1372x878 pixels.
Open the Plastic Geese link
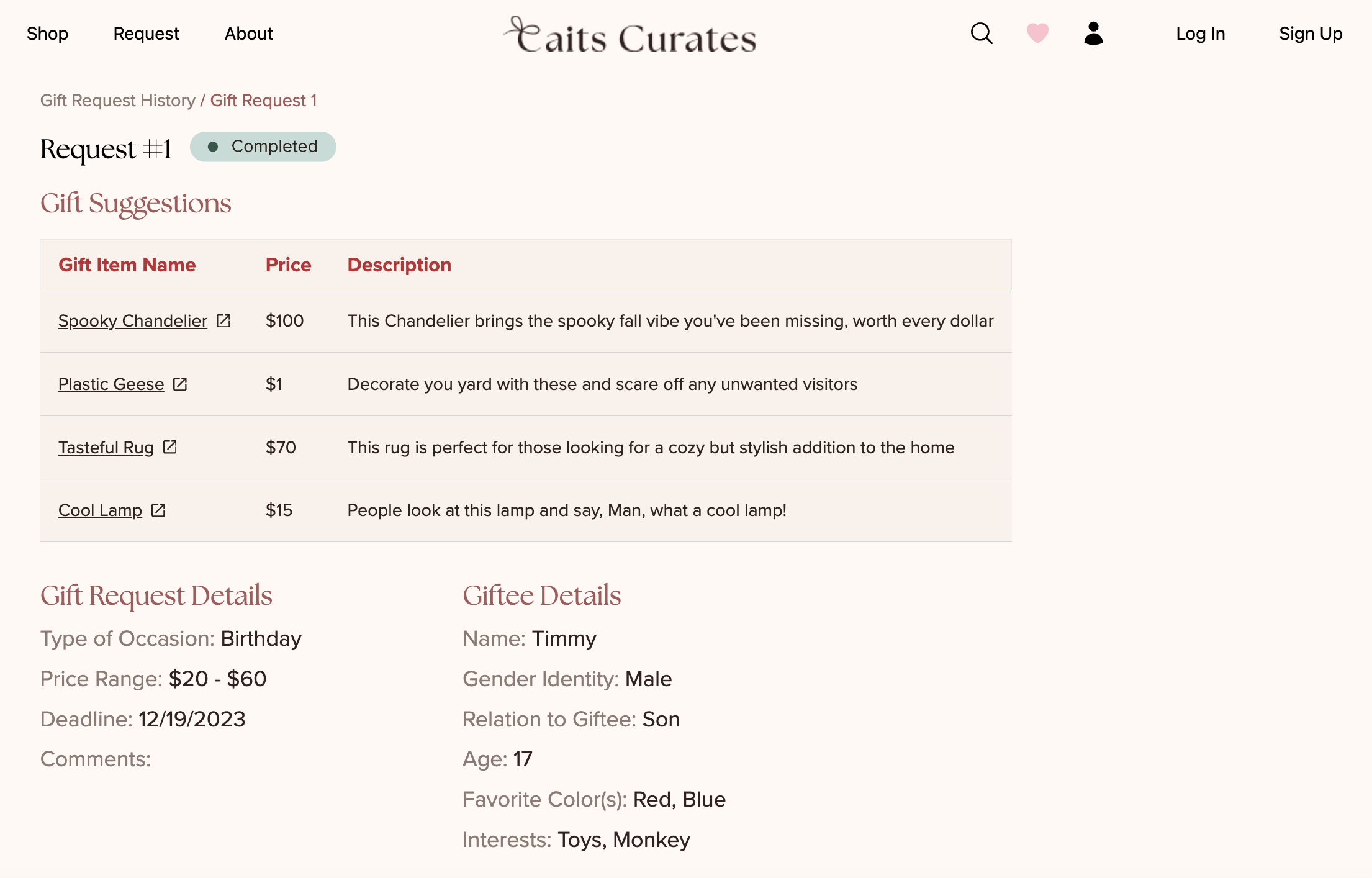click(111, 384)
